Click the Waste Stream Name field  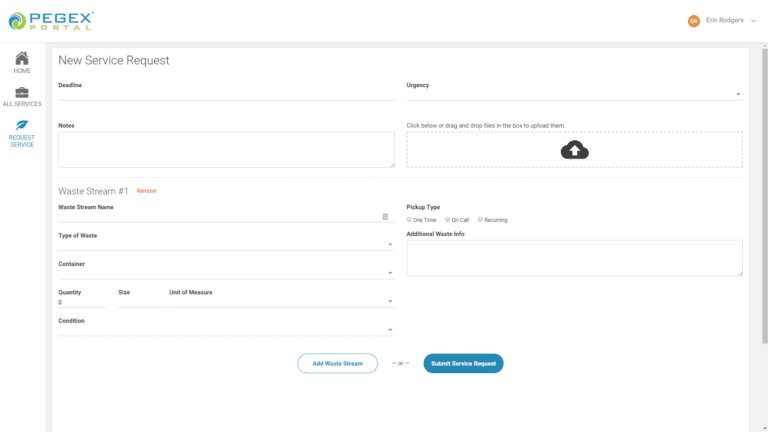(226, 216)
